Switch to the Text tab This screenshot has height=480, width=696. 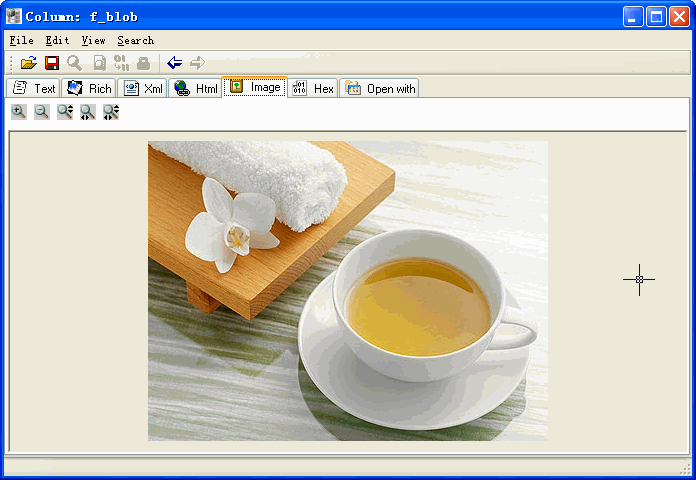33,88
